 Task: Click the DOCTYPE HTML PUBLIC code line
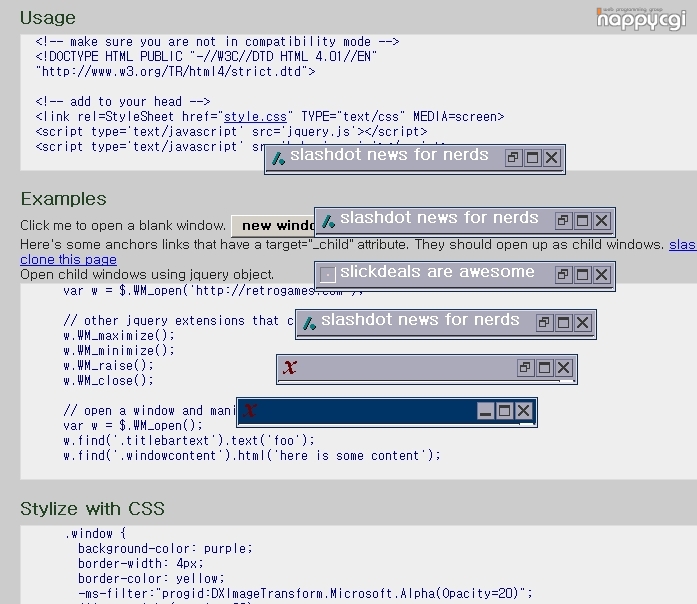[206, 57]
